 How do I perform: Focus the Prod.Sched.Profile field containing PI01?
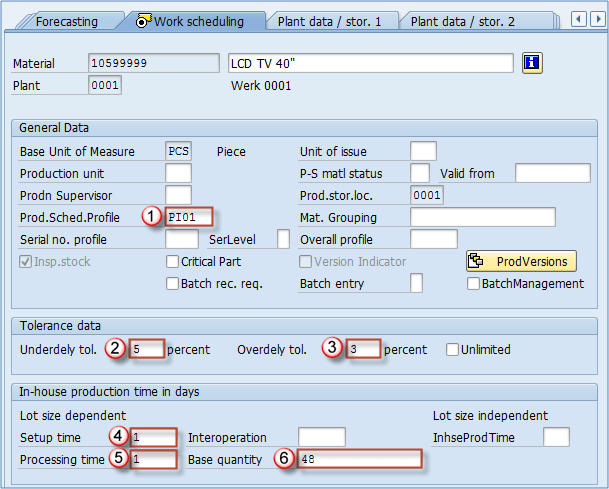click(190, 216)
